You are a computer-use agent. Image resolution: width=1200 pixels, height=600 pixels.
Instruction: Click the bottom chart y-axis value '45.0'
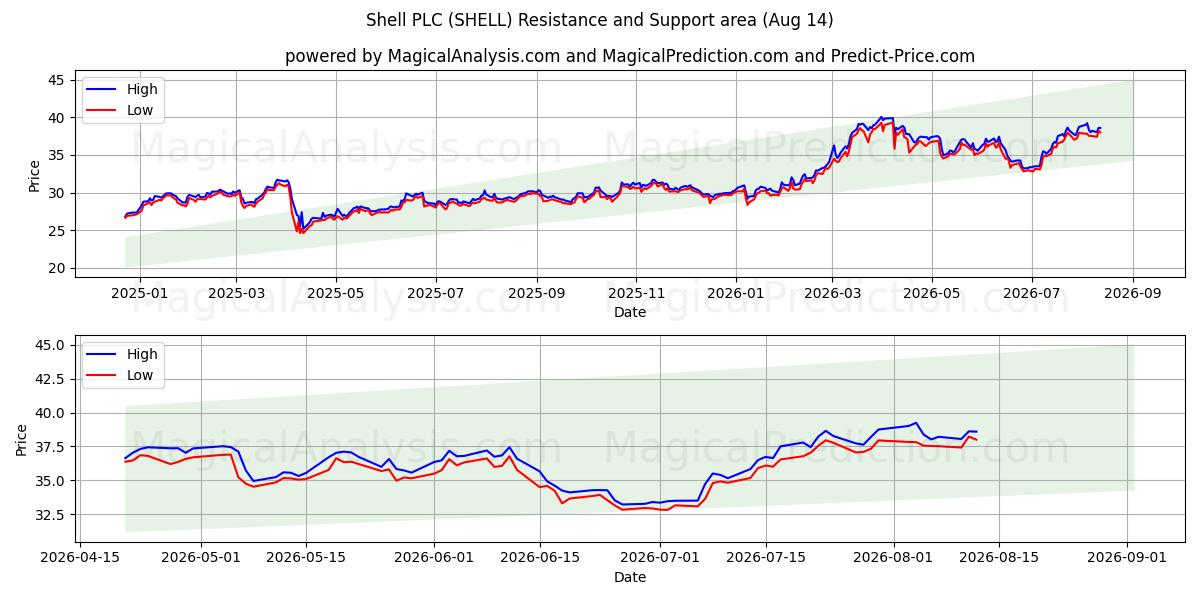pos(52,345)
